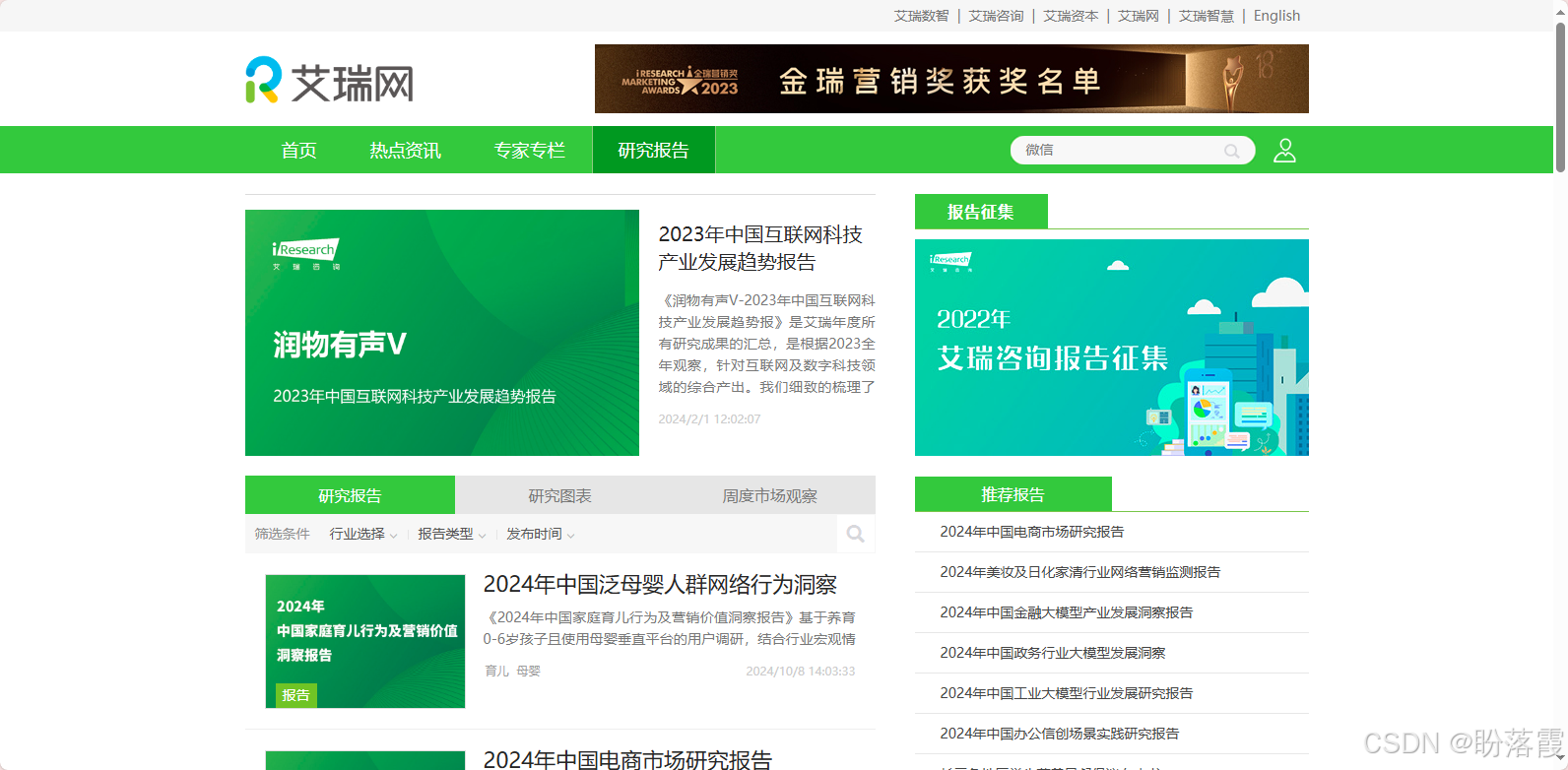
Task: Open the user account icon
Action: (1284, 150)
